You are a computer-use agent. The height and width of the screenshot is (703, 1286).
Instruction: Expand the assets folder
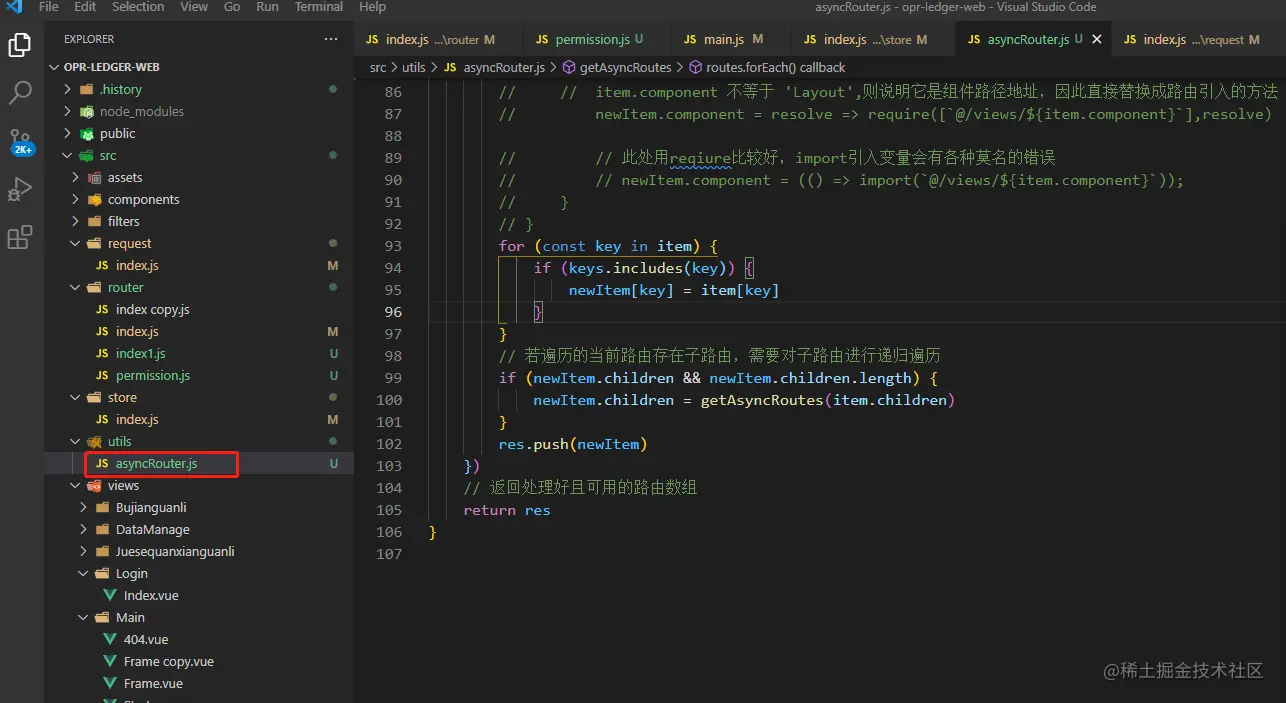click(125, 177)
